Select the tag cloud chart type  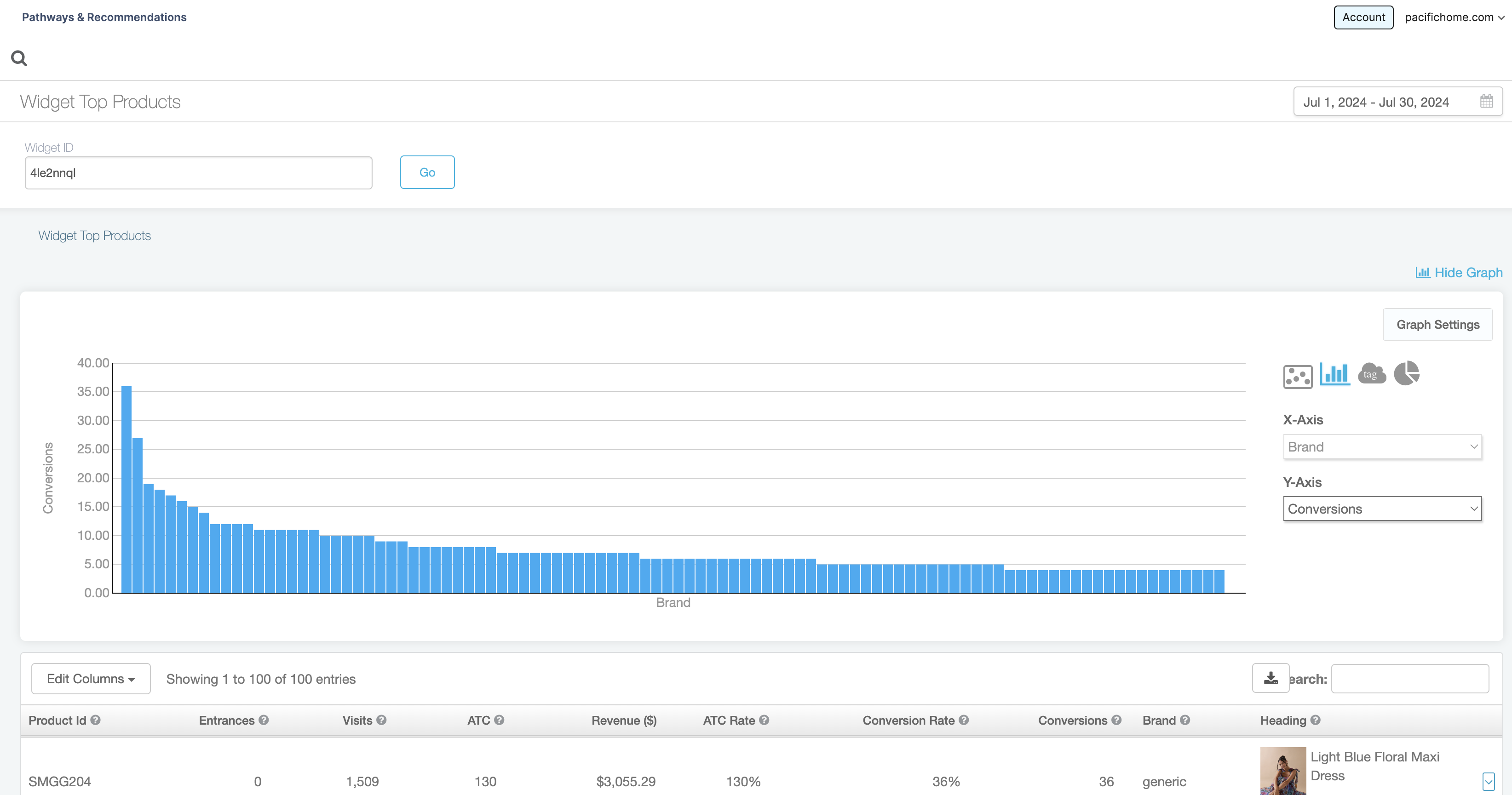pos(1372,374)
